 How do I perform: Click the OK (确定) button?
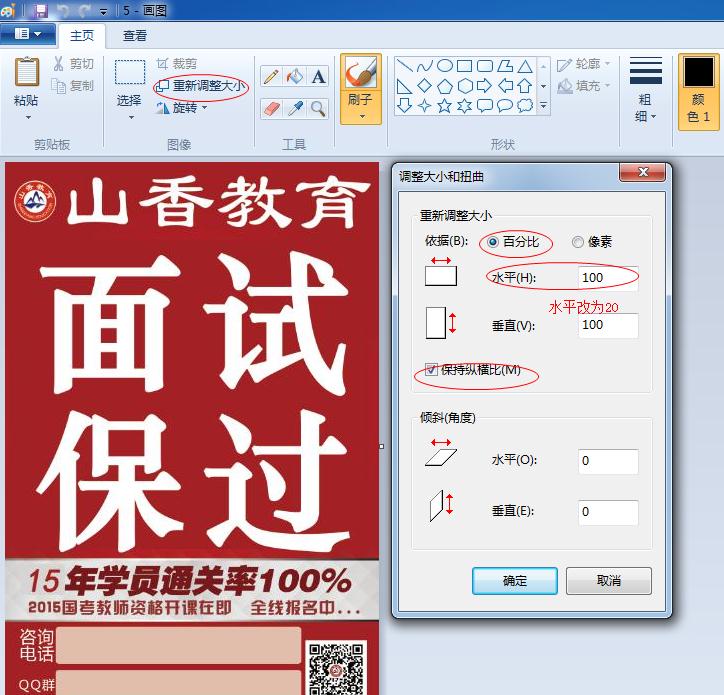(x=515, y=581)
